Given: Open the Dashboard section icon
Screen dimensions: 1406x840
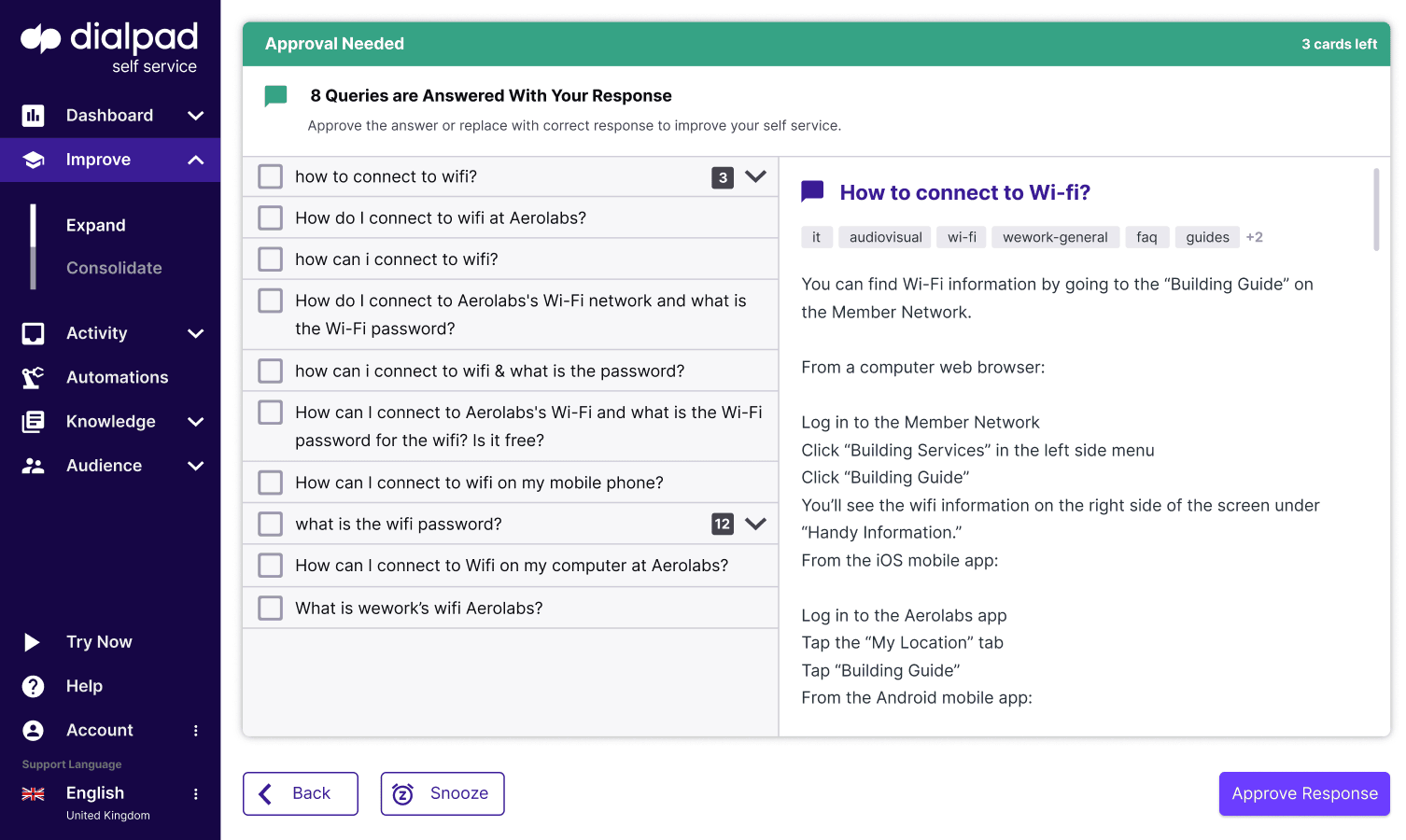Looking at the screenshot, I should coord(33,115).
